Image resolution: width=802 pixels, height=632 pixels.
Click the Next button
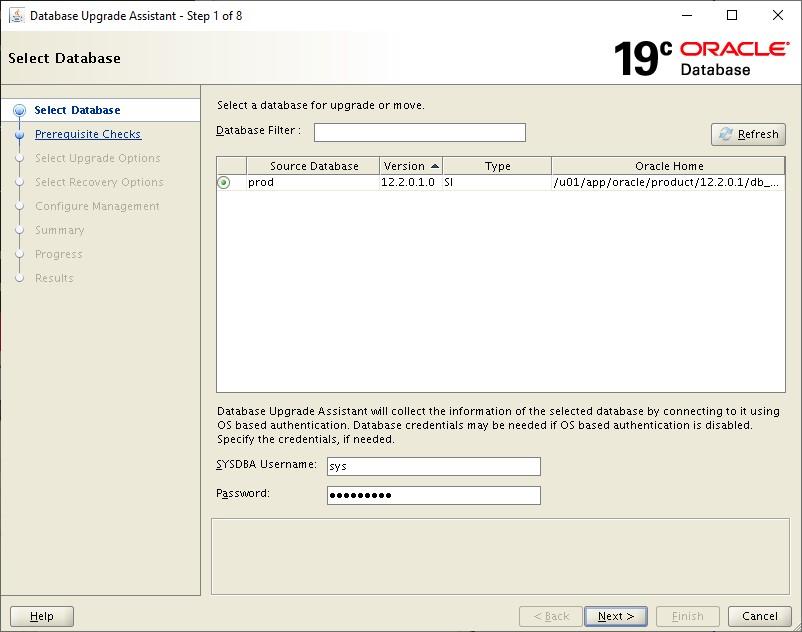[615, 616]
